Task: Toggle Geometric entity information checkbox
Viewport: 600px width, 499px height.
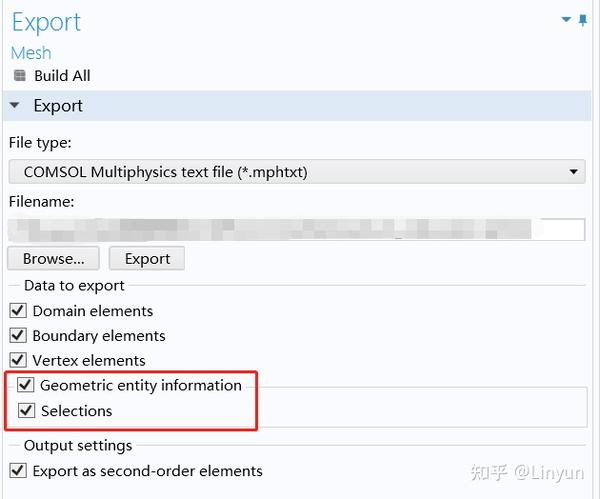Action: point(26,385)
